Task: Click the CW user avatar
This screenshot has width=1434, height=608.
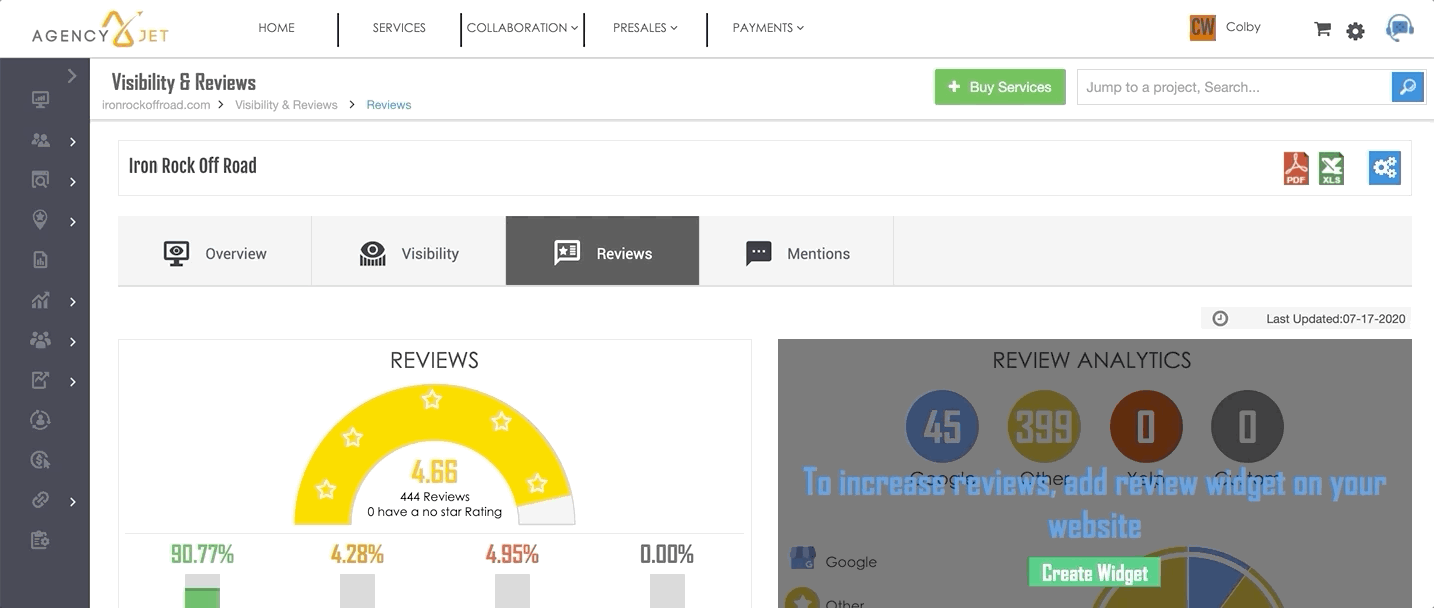Action: [x=1202, y=27]
